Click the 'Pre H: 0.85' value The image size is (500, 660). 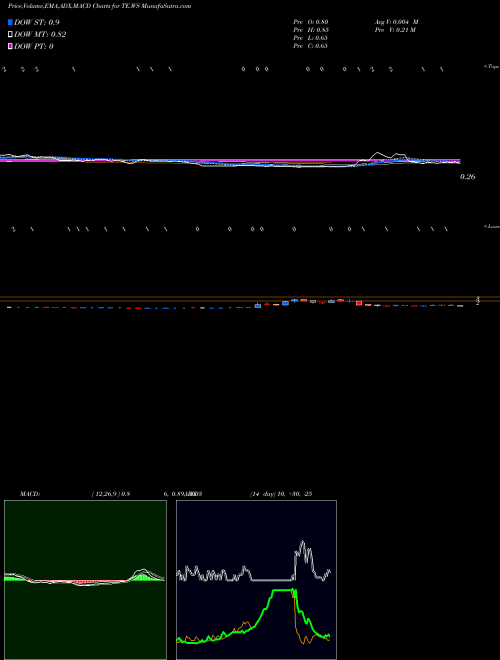(311, 30)
